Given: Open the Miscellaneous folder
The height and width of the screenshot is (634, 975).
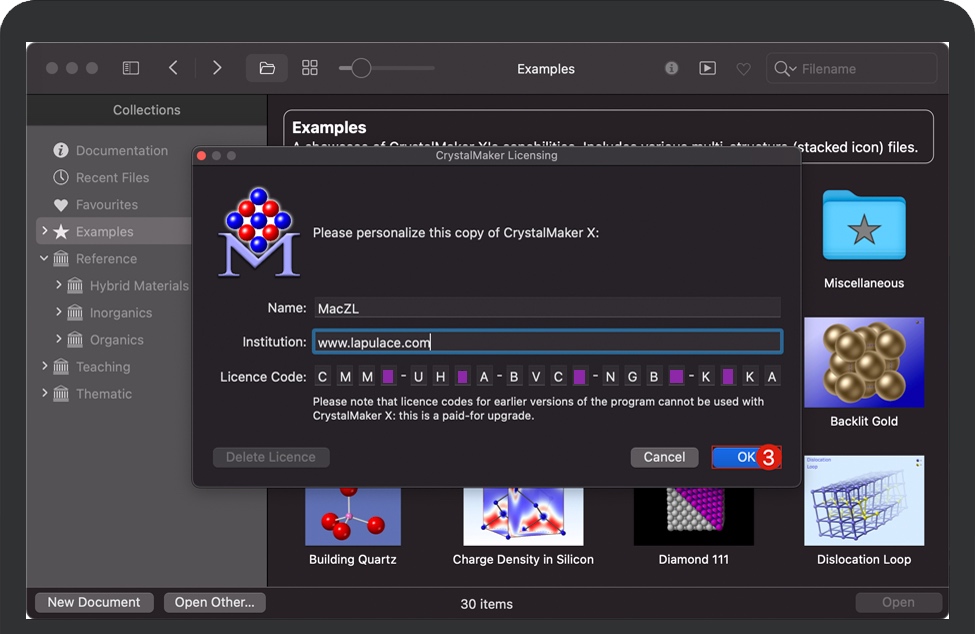Looking at the screenshot, I should (x=864, y=225).
